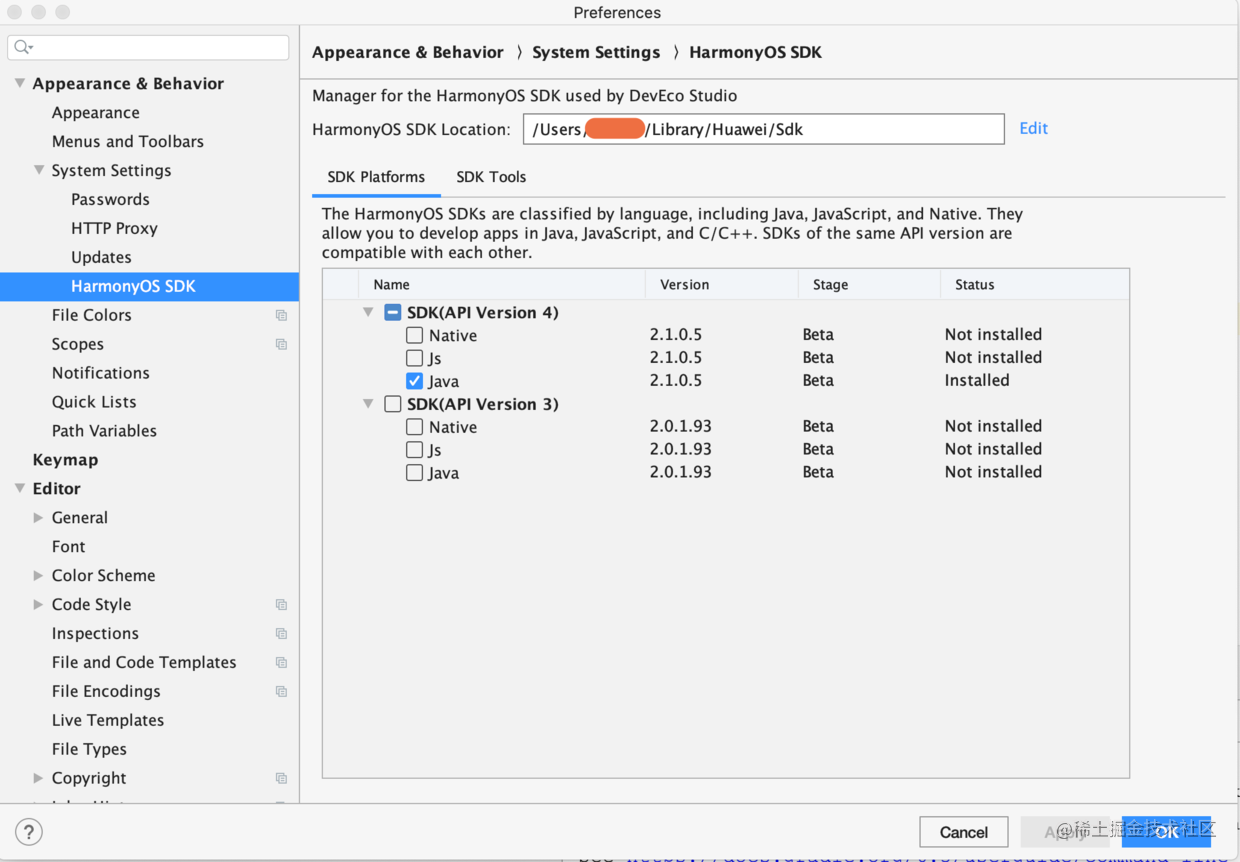Select HTTP Proxy in the settings tree

tap(114, 229)
